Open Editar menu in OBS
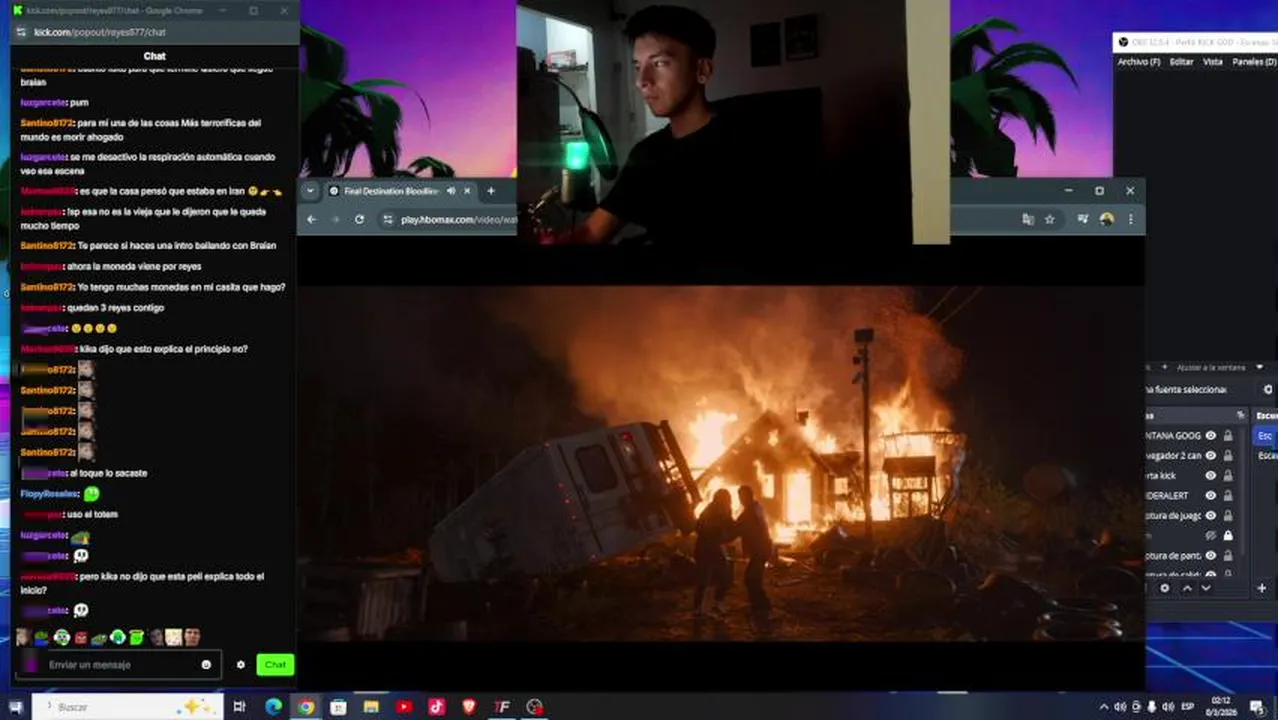Screen dimensions: 1278x720 (1181, 62)
